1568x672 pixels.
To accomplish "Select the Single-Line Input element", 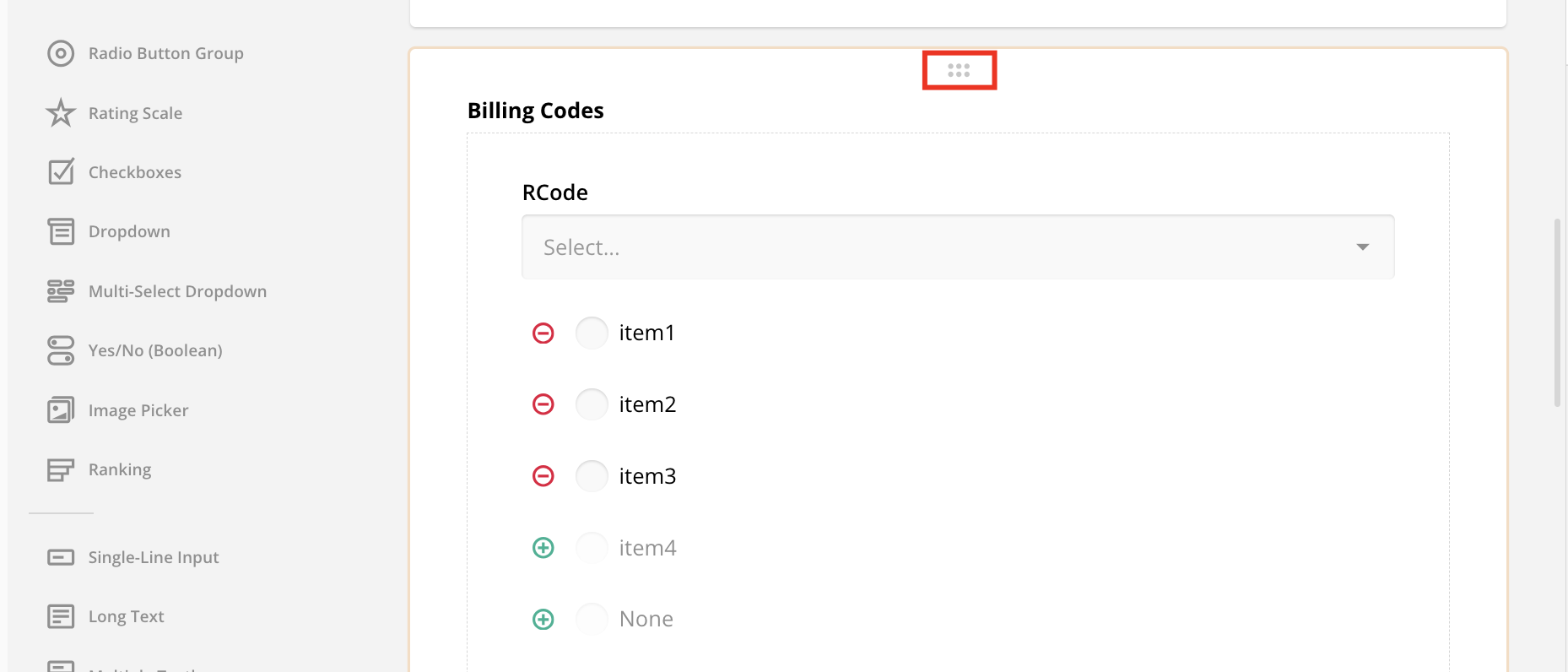I will (x=153, y=556).
